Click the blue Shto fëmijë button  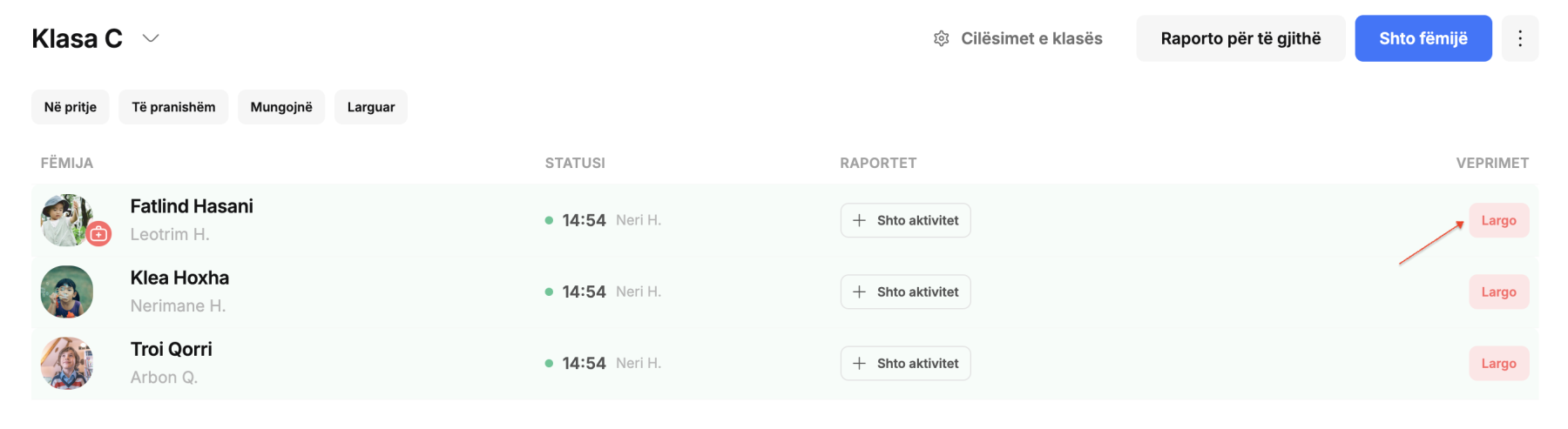pyautogui.click(x=1423, y=38)
